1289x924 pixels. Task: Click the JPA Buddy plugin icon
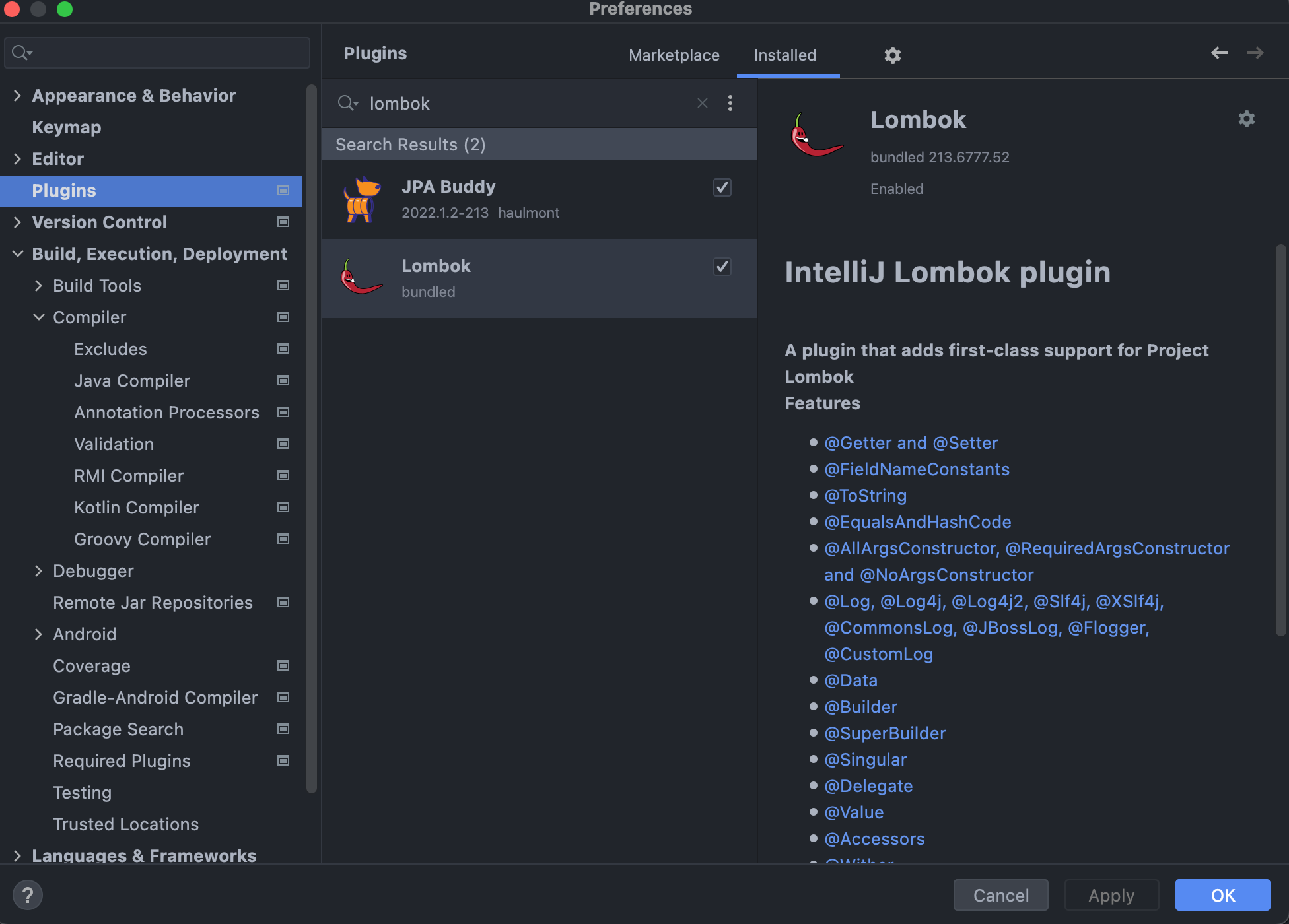(362, 199)
